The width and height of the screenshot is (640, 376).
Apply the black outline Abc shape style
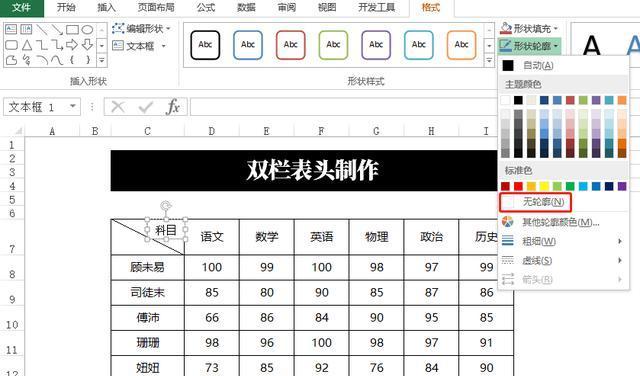tap(205, 45)
